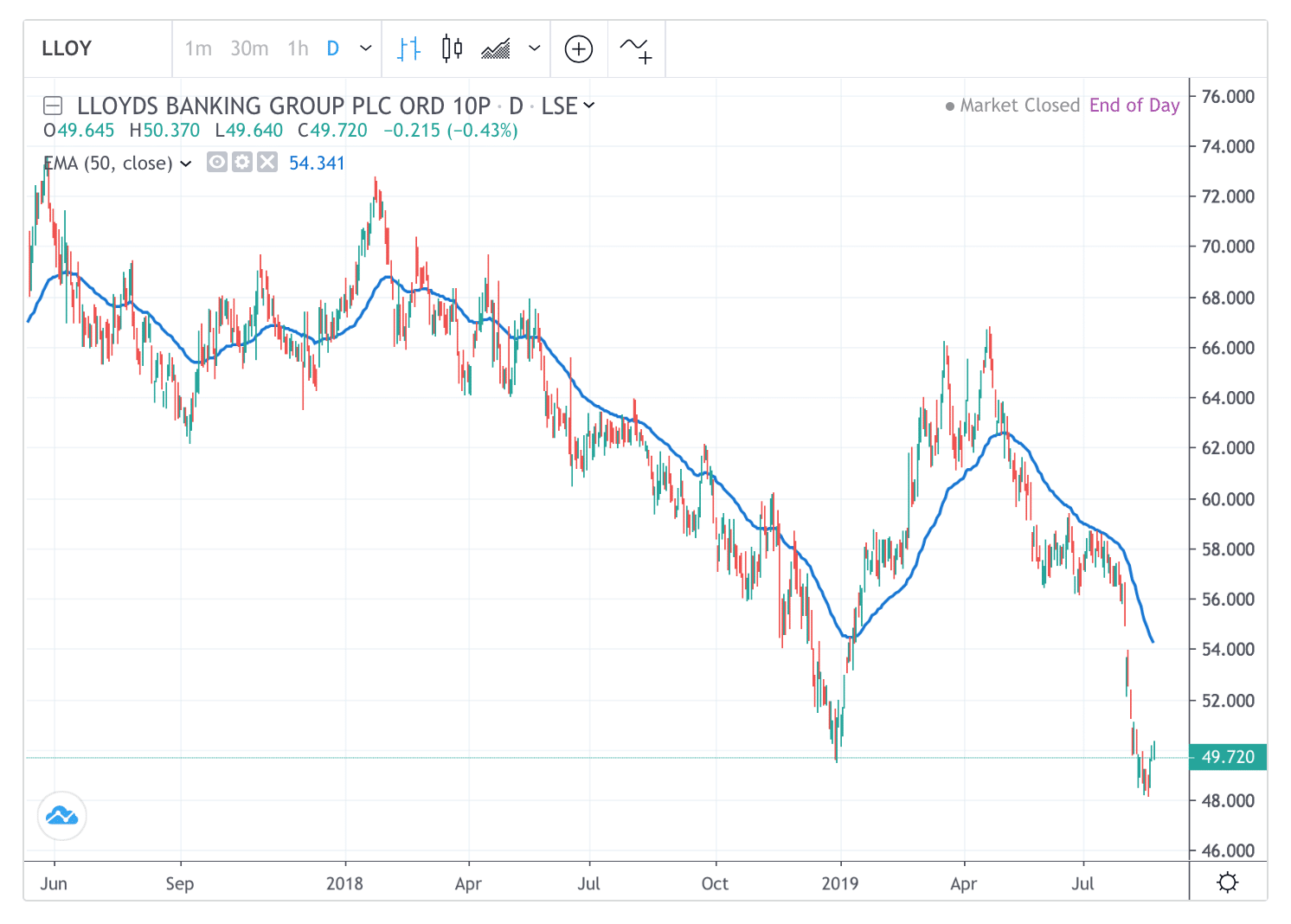
Task: Open the indicators button
Action: [x=636, y=49]
